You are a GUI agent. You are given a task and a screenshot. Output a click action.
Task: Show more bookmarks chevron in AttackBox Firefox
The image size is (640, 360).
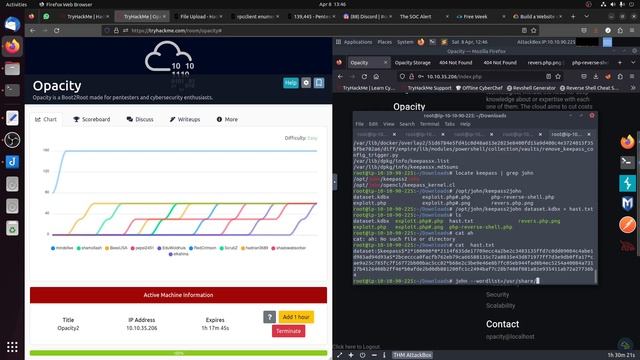[x=633, y=88]
